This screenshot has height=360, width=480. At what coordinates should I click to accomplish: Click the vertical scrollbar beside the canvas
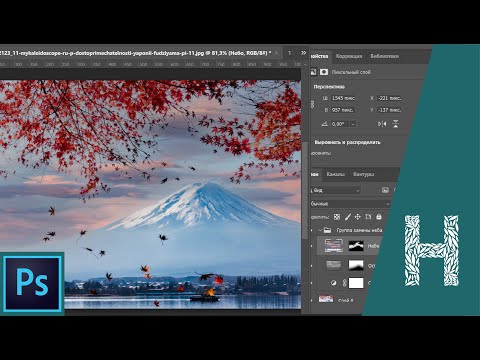(305, 190)
